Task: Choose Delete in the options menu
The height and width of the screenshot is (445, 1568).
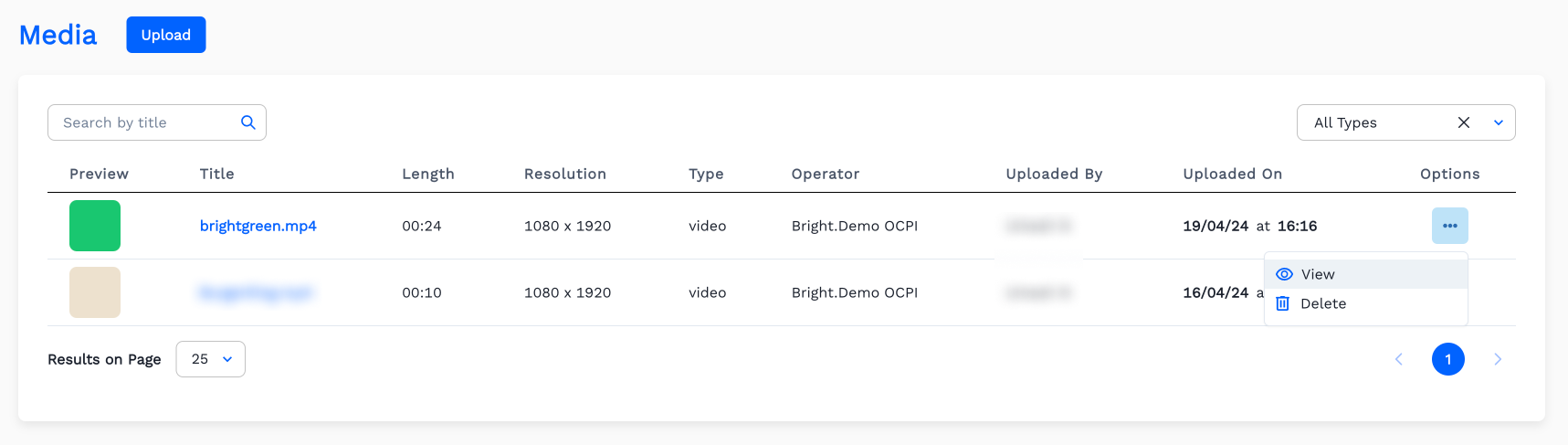Action: tap(1322, 303)
